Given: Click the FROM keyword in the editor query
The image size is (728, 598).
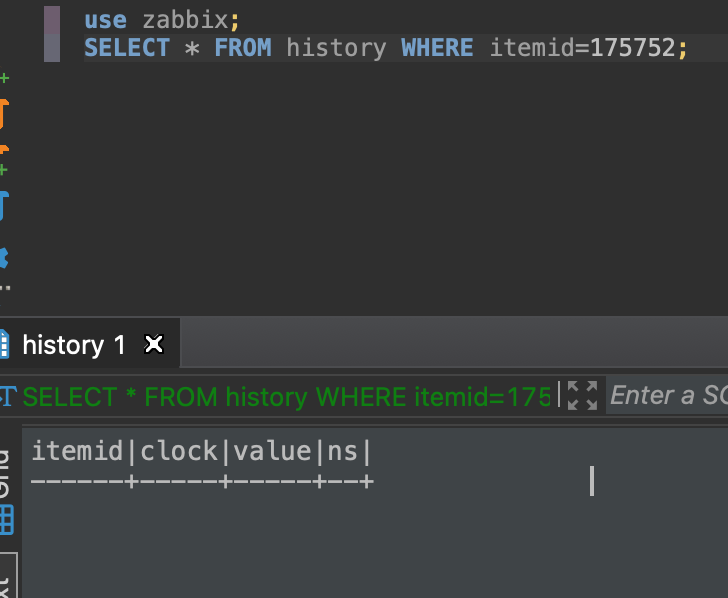Looking at the screenshot, I should point(243,48).
